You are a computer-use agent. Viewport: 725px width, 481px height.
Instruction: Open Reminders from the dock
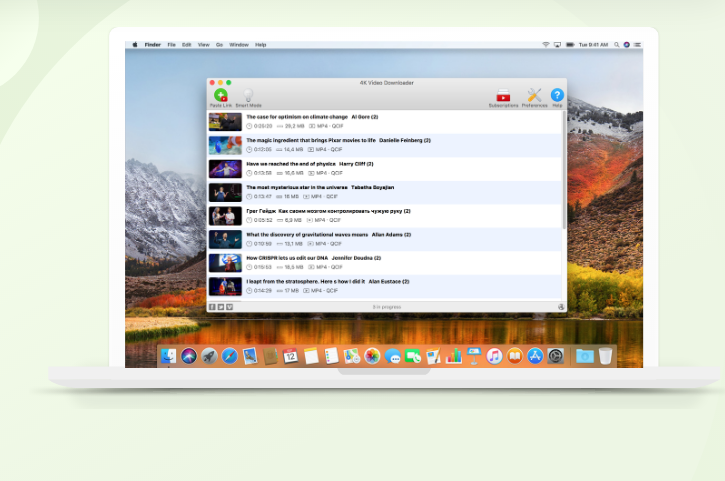click(x=331, y=356)
